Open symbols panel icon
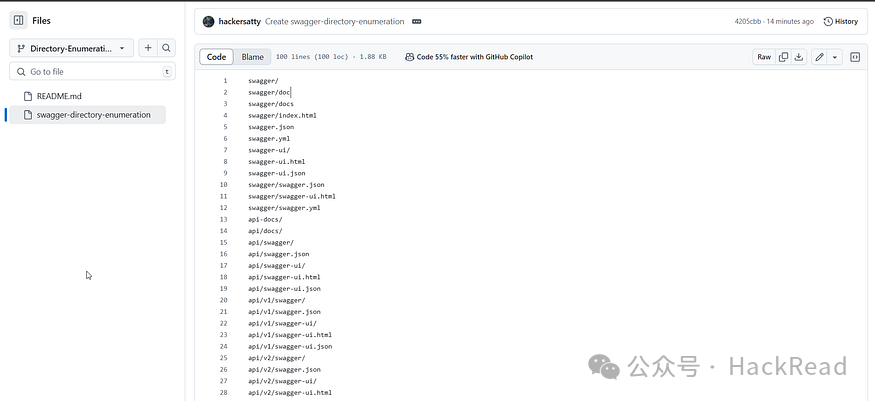875x401 pixels. 855,57
